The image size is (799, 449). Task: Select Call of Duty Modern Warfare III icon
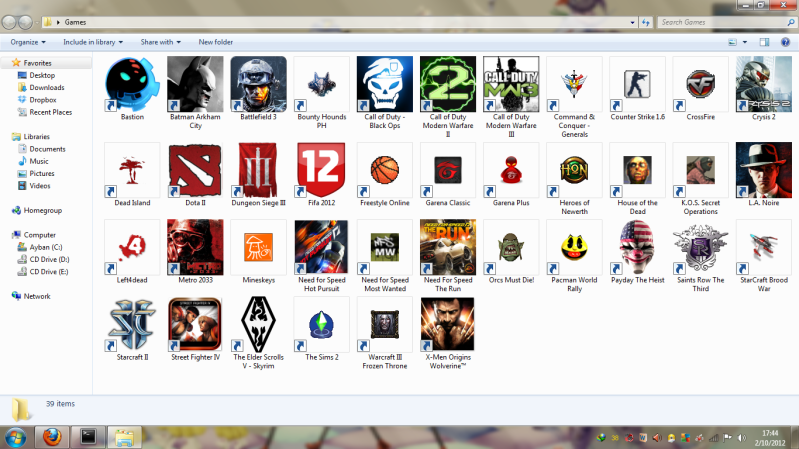(511, 85)
